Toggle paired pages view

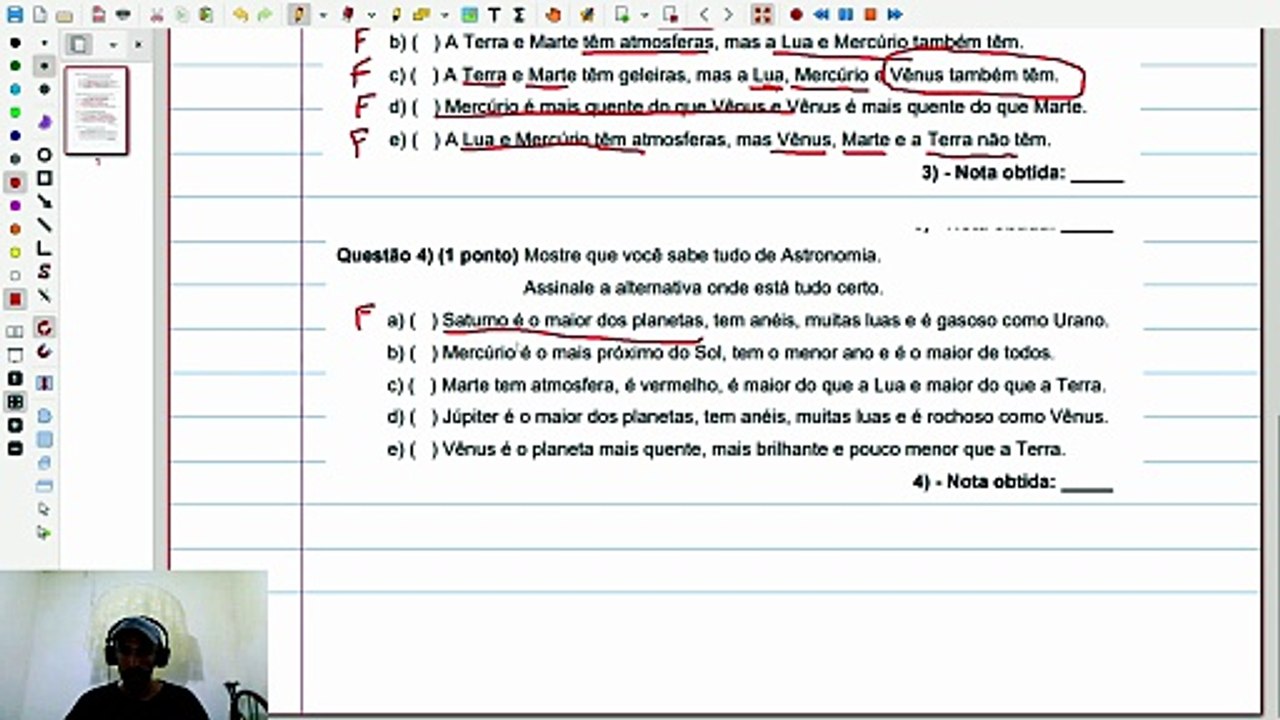coord(15,332)
